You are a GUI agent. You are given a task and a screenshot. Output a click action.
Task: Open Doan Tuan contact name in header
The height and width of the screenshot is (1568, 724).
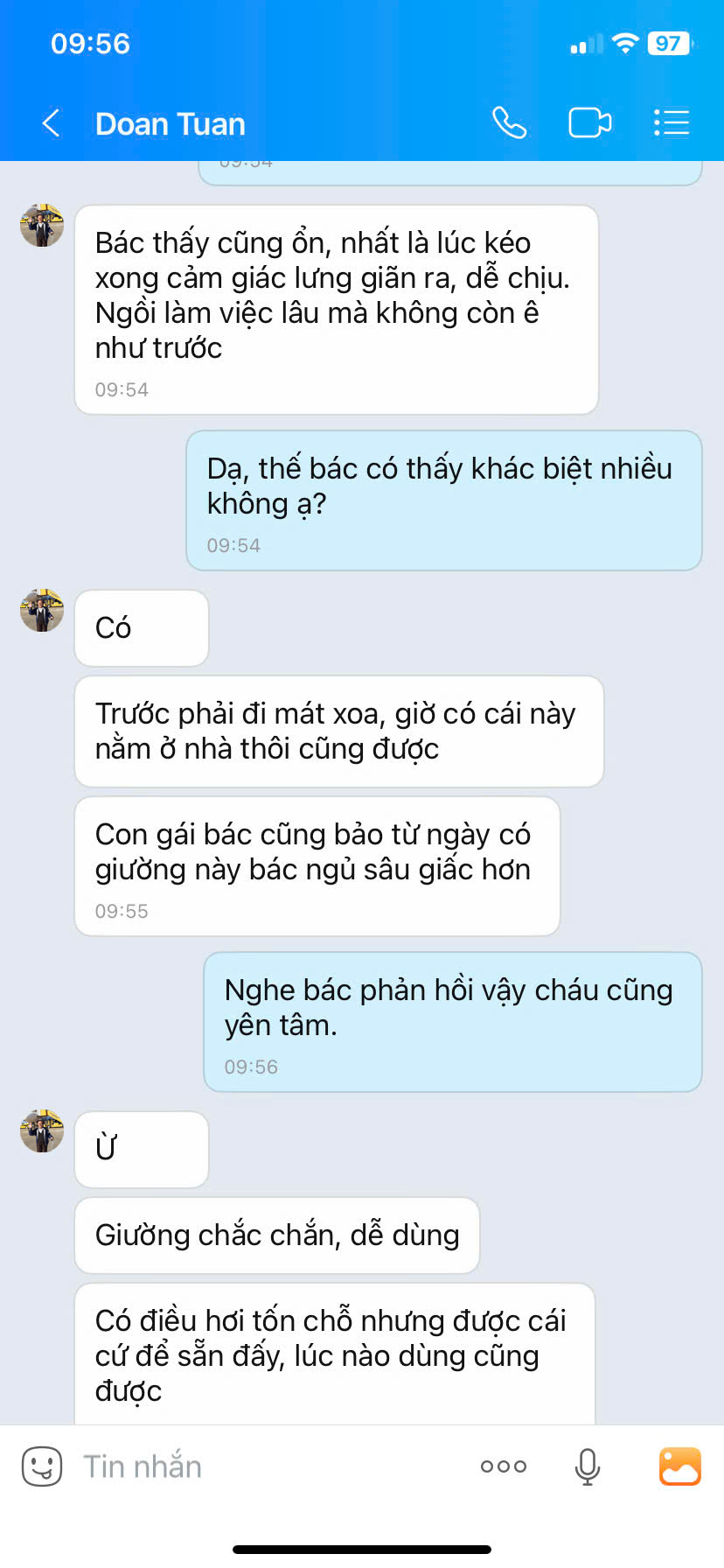click(x=171, y=124)
